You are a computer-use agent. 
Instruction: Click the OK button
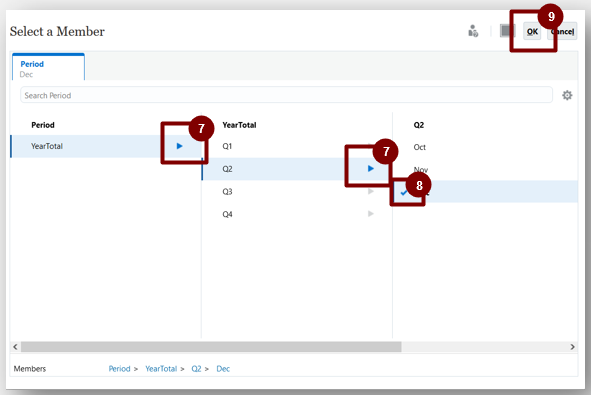tap(532, 32)
